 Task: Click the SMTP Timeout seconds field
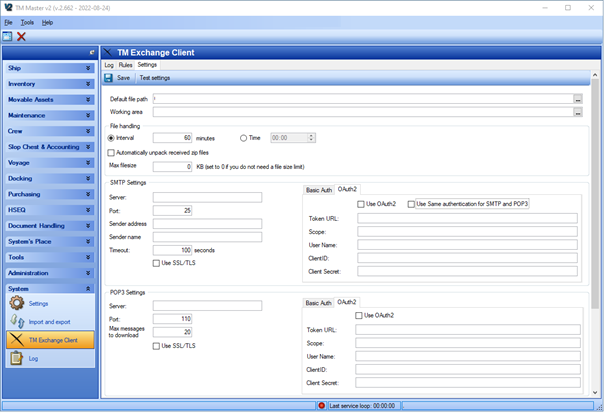pyautogui.click(x=172, y=250)
